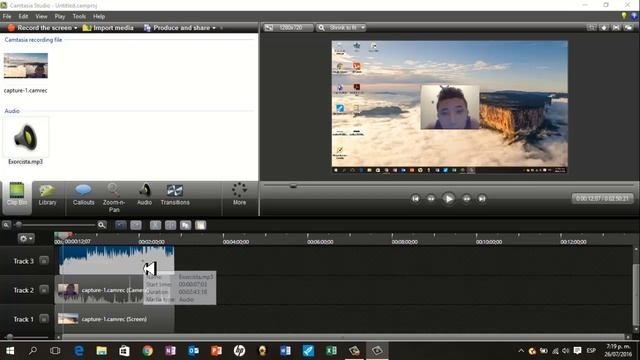Open the View menu

point(41,16)
